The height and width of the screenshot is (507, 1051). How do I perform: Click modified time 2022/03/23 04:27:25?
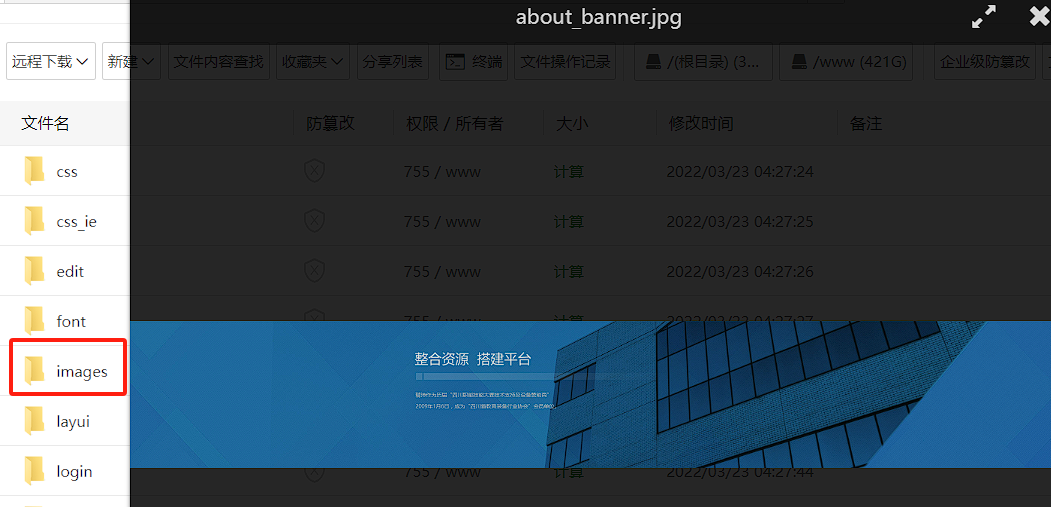740,221
